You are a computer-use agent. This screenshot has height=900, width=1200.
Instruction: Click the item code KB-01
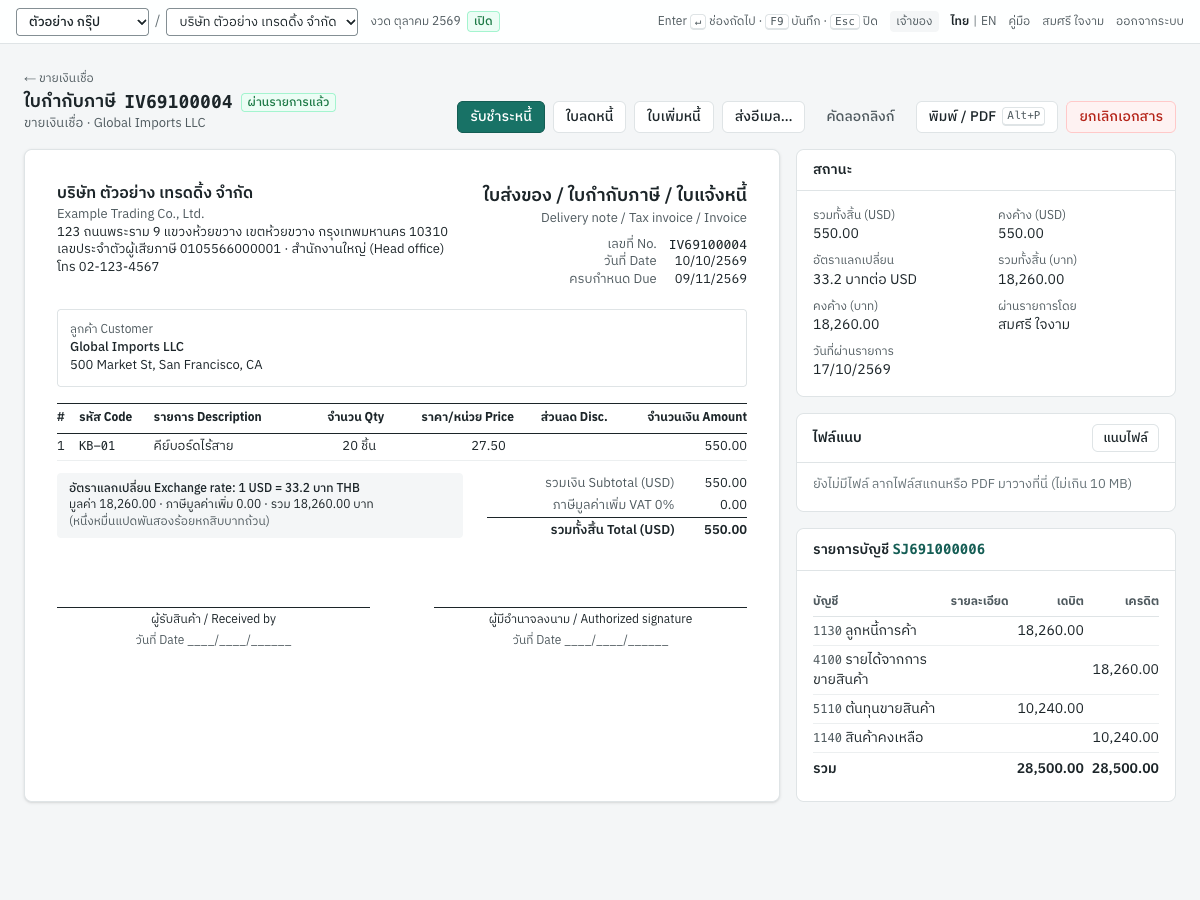point(97,446)
